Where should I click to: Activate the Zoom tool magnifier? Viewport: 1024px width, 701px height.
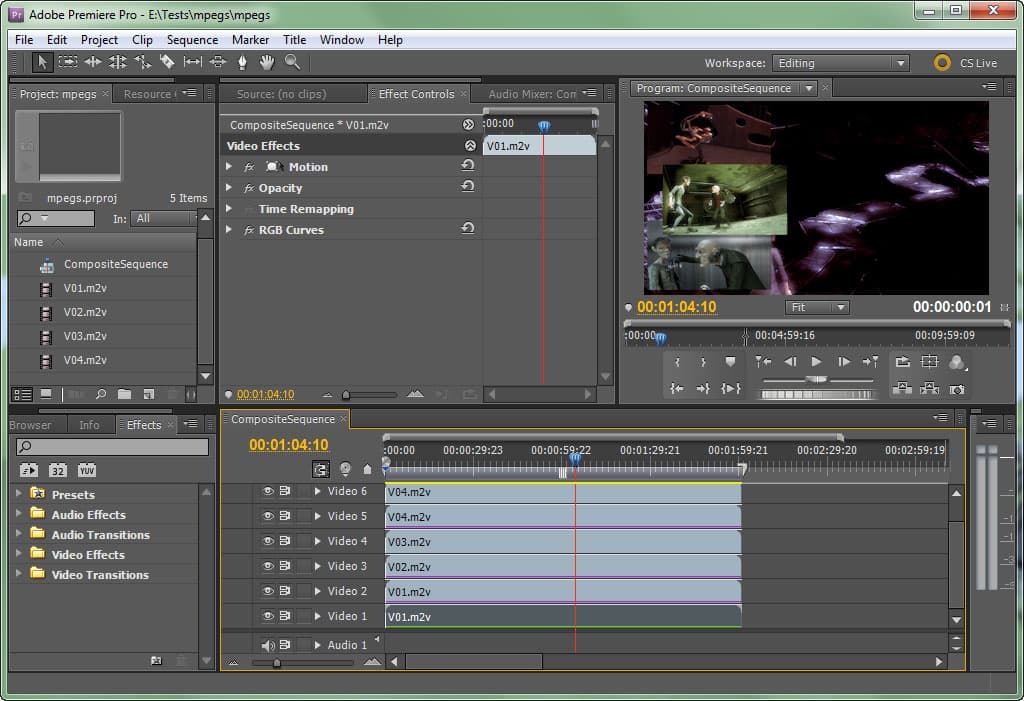(x=292, y=62)
